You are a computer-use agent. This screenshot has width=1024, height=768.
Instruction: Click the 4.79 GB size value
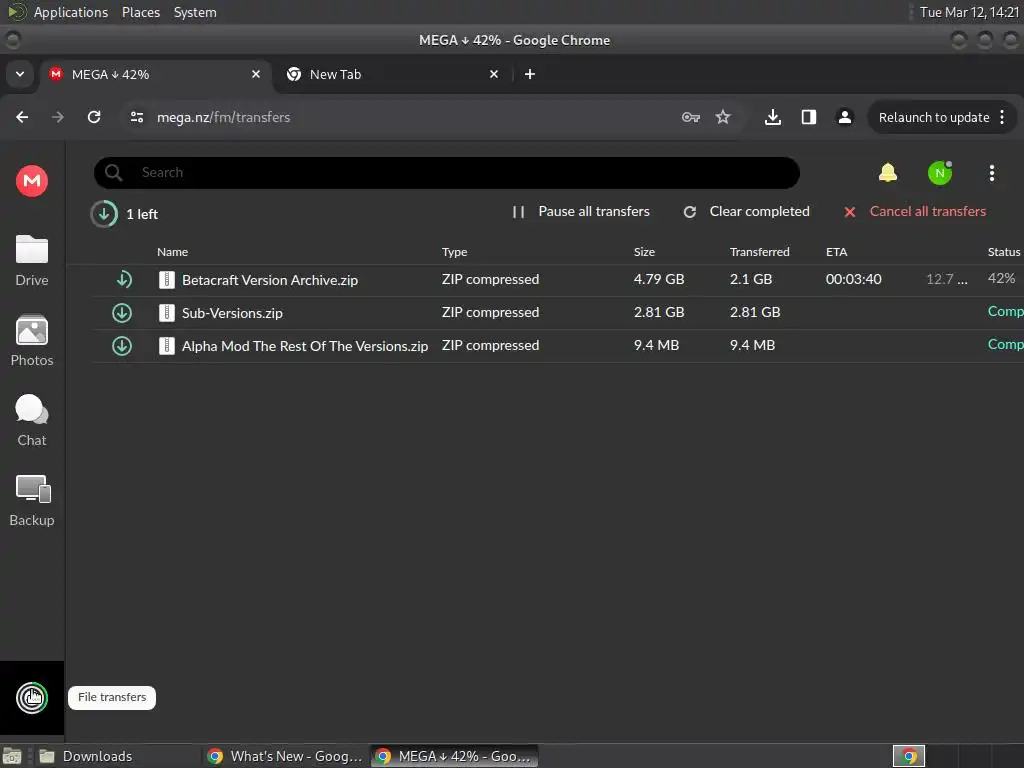pos(659,280)
